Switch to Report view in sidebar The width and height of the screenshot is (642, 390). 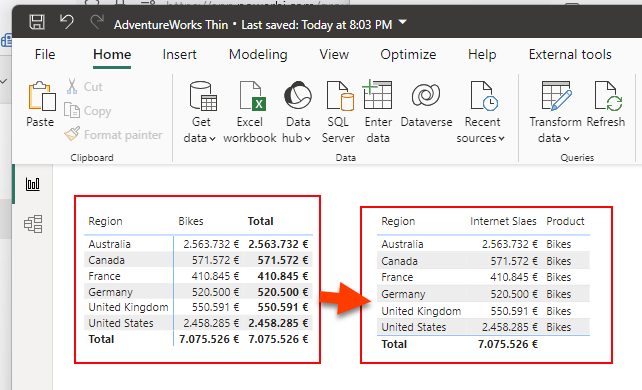coord(33,184)
